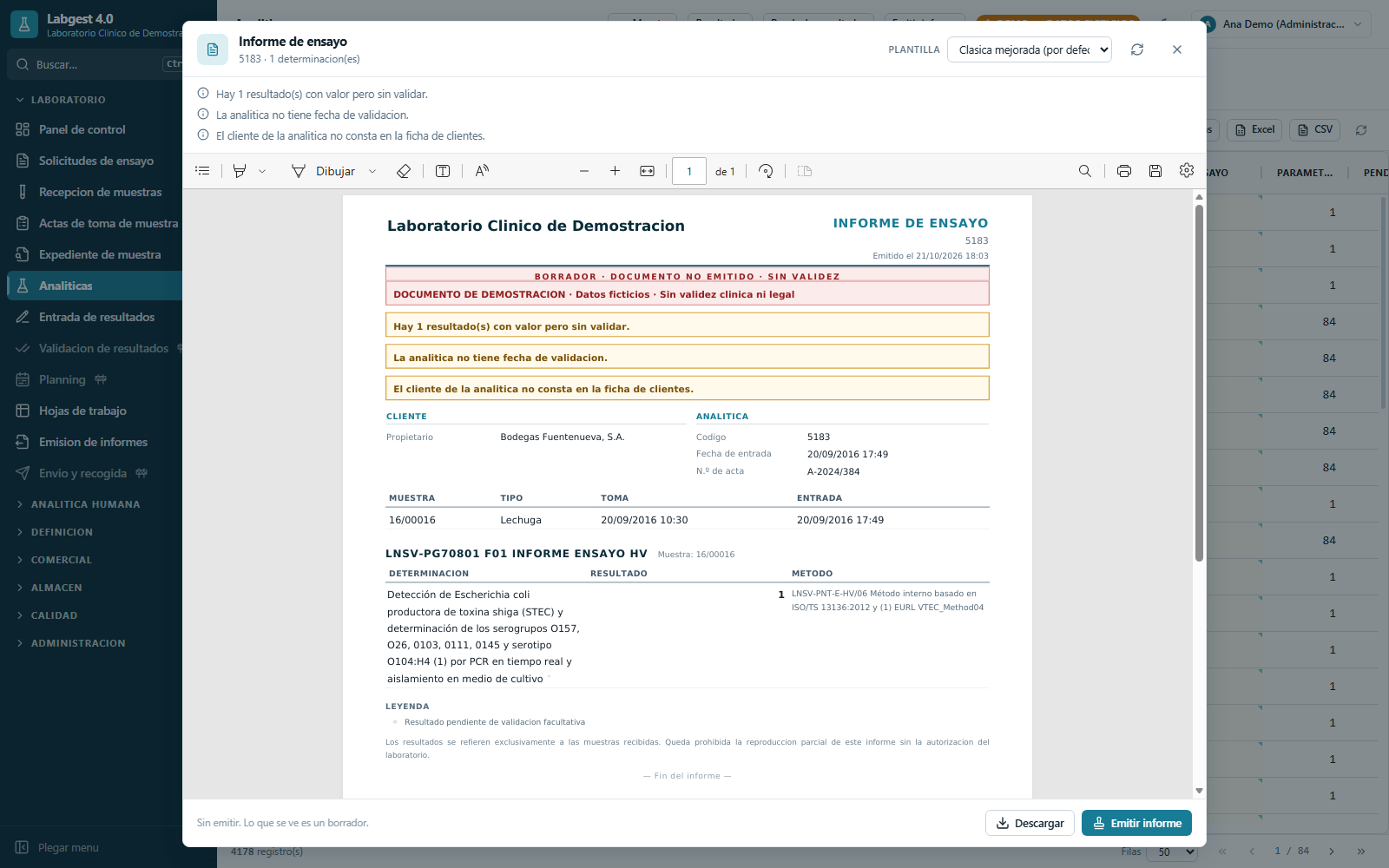The image size is (1389, 868).
Task: Go to Solicitudes de ensayo
Action: 95,161
